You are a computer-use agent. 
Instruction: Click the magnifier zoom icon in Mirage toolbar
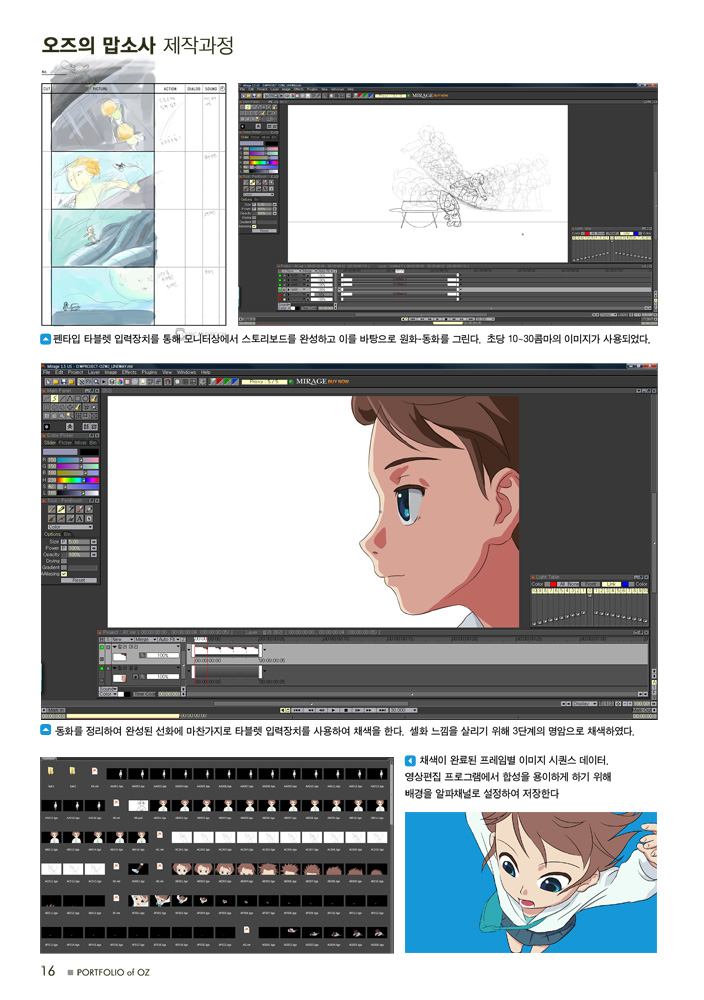click(x=96, y=381)
